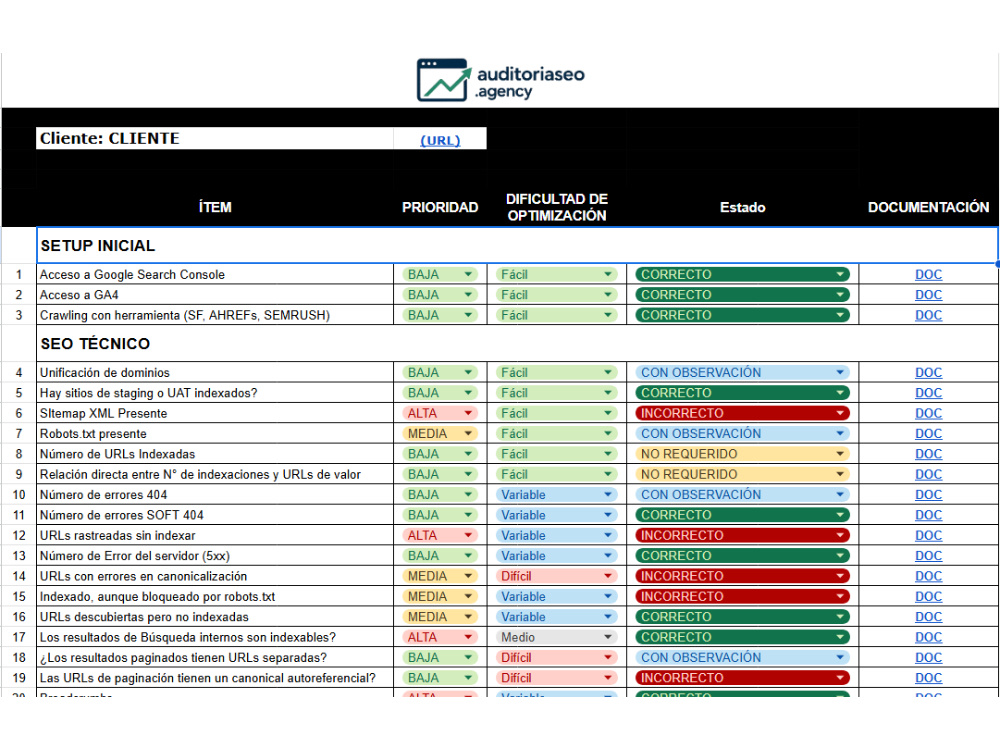
Task: Open DOC link for Unificación de dominios
Action: (x=929, y=372)
